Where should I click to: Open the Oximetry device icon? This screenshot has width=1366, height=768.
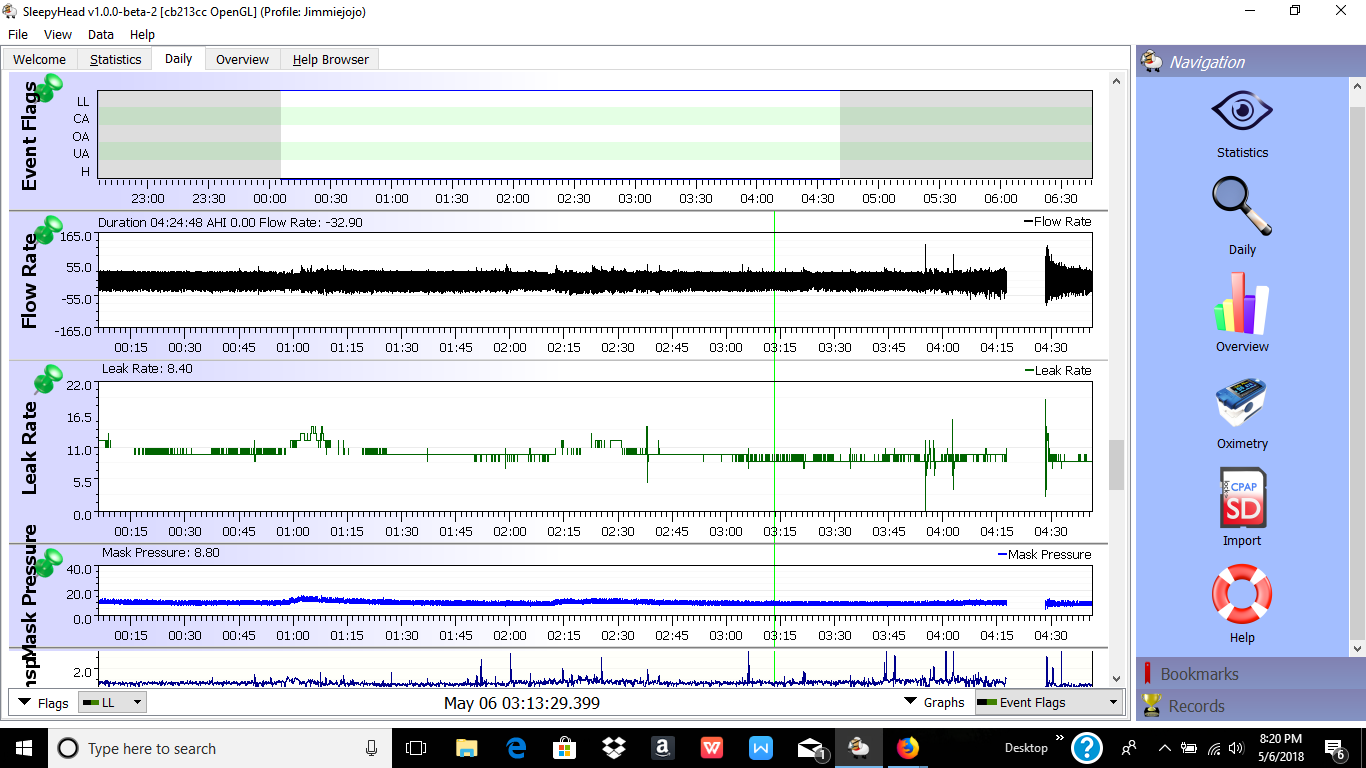1242,402
